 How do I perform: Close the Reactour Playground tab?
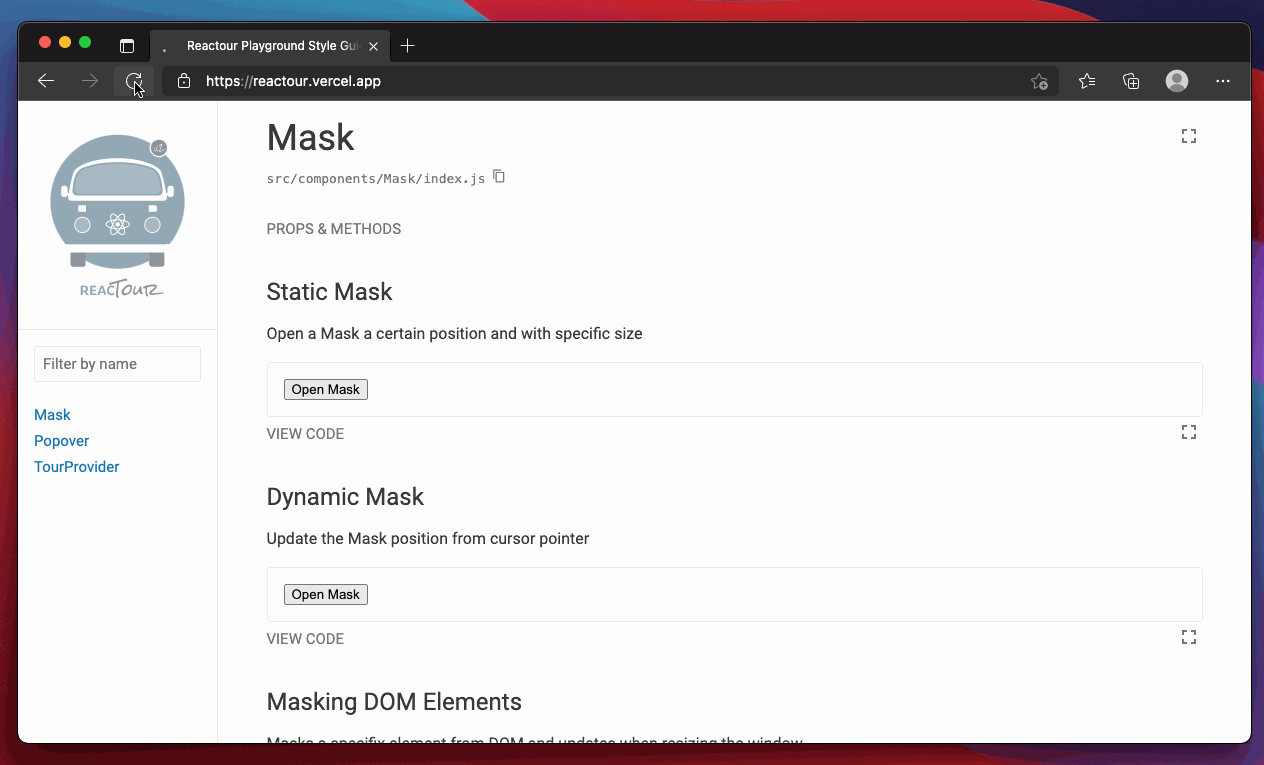pyautogui.click(x=374, y=46)
